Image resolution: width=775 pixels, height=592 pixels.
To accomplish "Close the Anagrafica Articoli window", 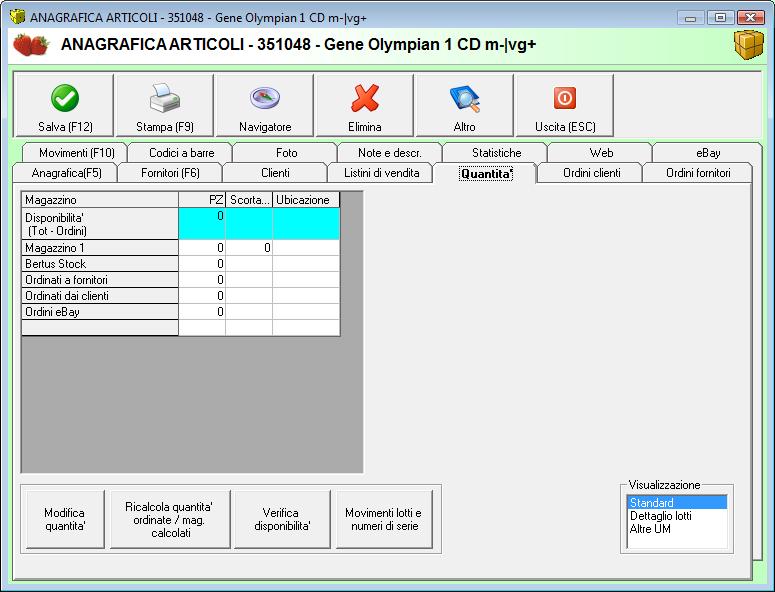I will click(x=750, y=18).
